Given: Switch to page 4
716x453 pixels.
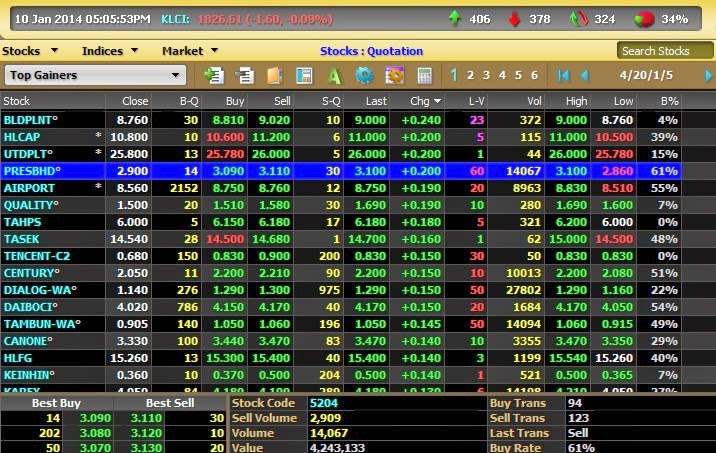Looking at the screenshot, I should (x=502, y=75).
